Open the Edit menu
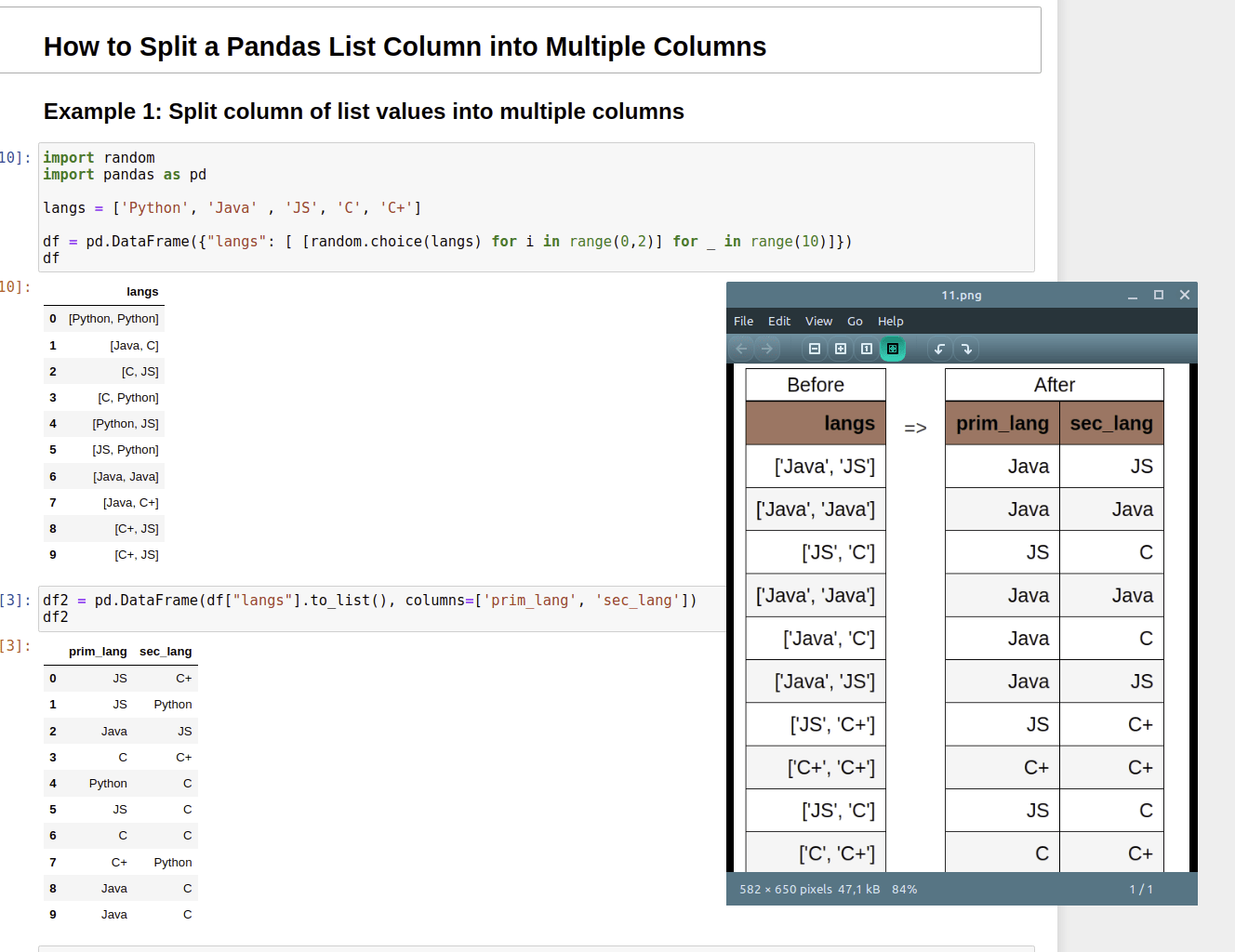Screen dimensions: 1235x952 779,321
